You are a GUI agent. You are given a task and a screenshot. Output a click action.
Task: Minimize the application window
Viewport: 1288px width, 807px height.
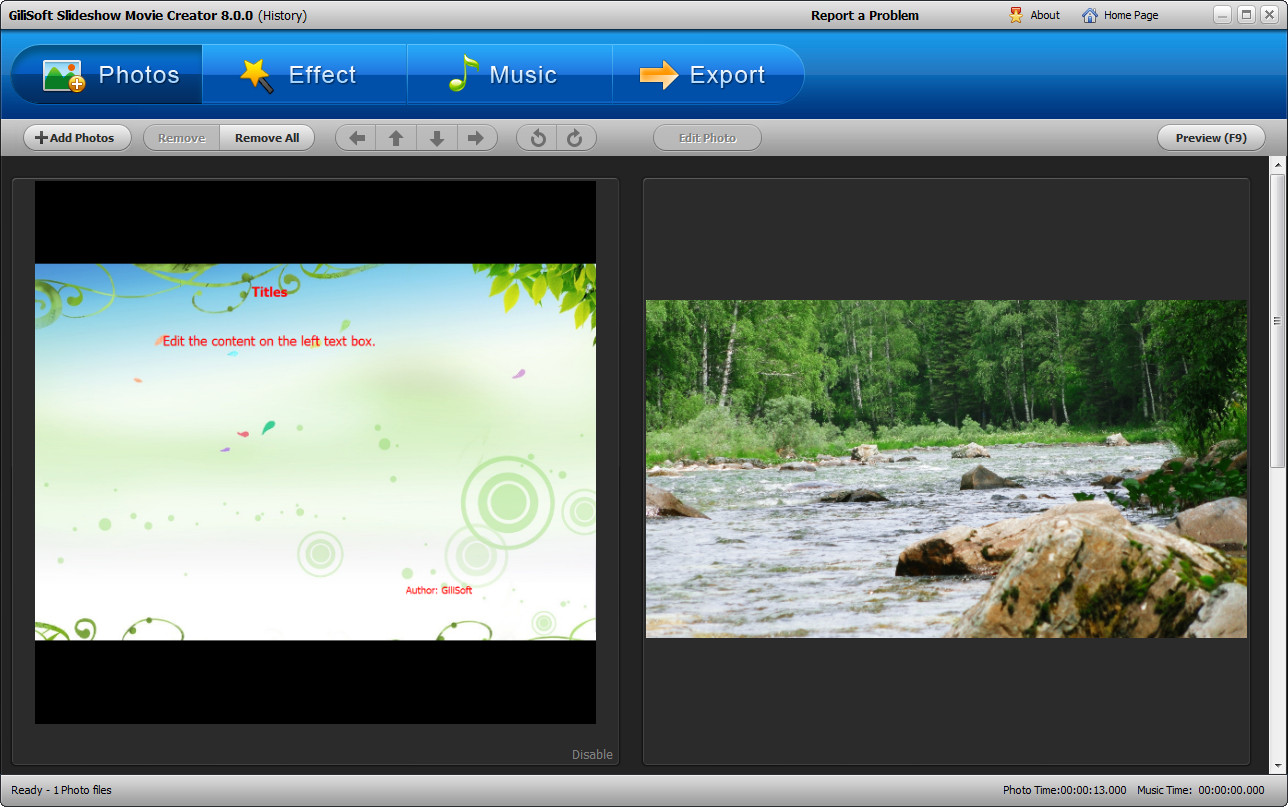pyautogui.click(x=1223, y=14)
